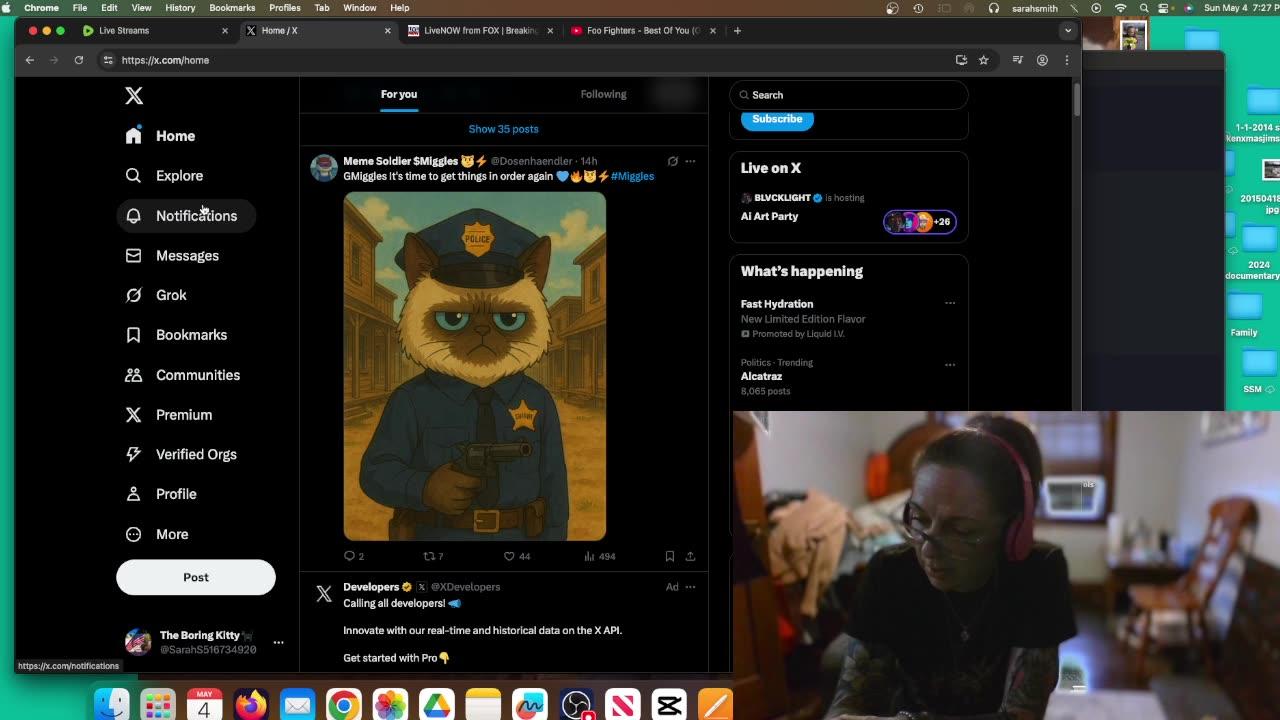1280x720 pixels.
Task: Open Profile in the X sidebar
Action: point(161,494)
